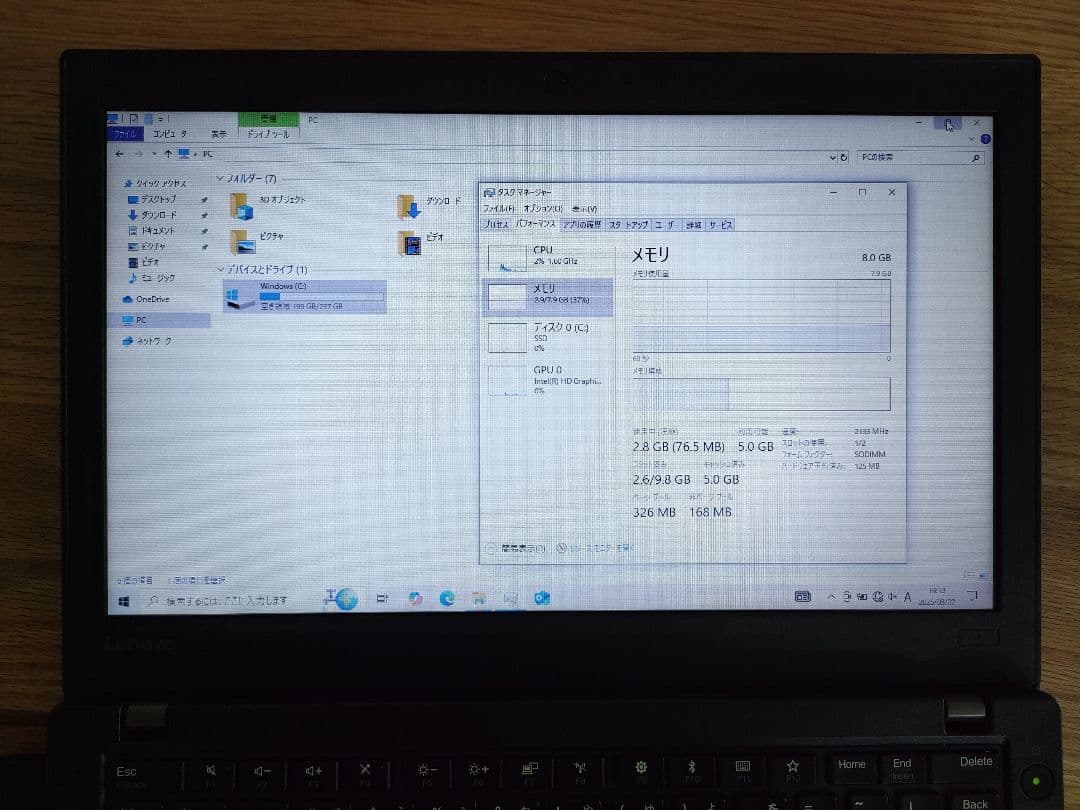Open the ピクチャ folder icon
This screenshot has height=810, width=1080.
point(243,243)
